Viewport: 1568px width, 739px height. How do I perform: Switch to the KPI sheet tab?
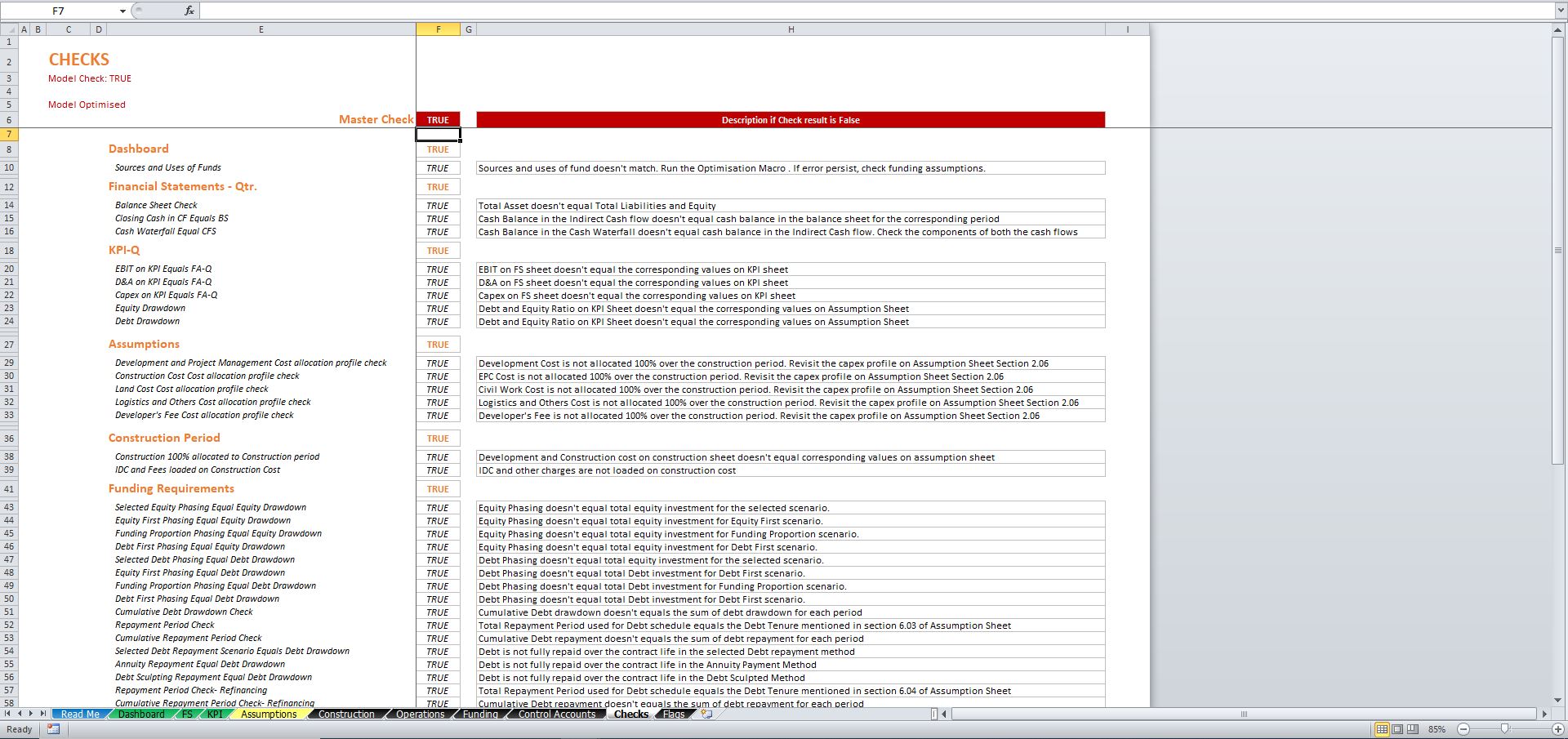click(x=215, y=714)
